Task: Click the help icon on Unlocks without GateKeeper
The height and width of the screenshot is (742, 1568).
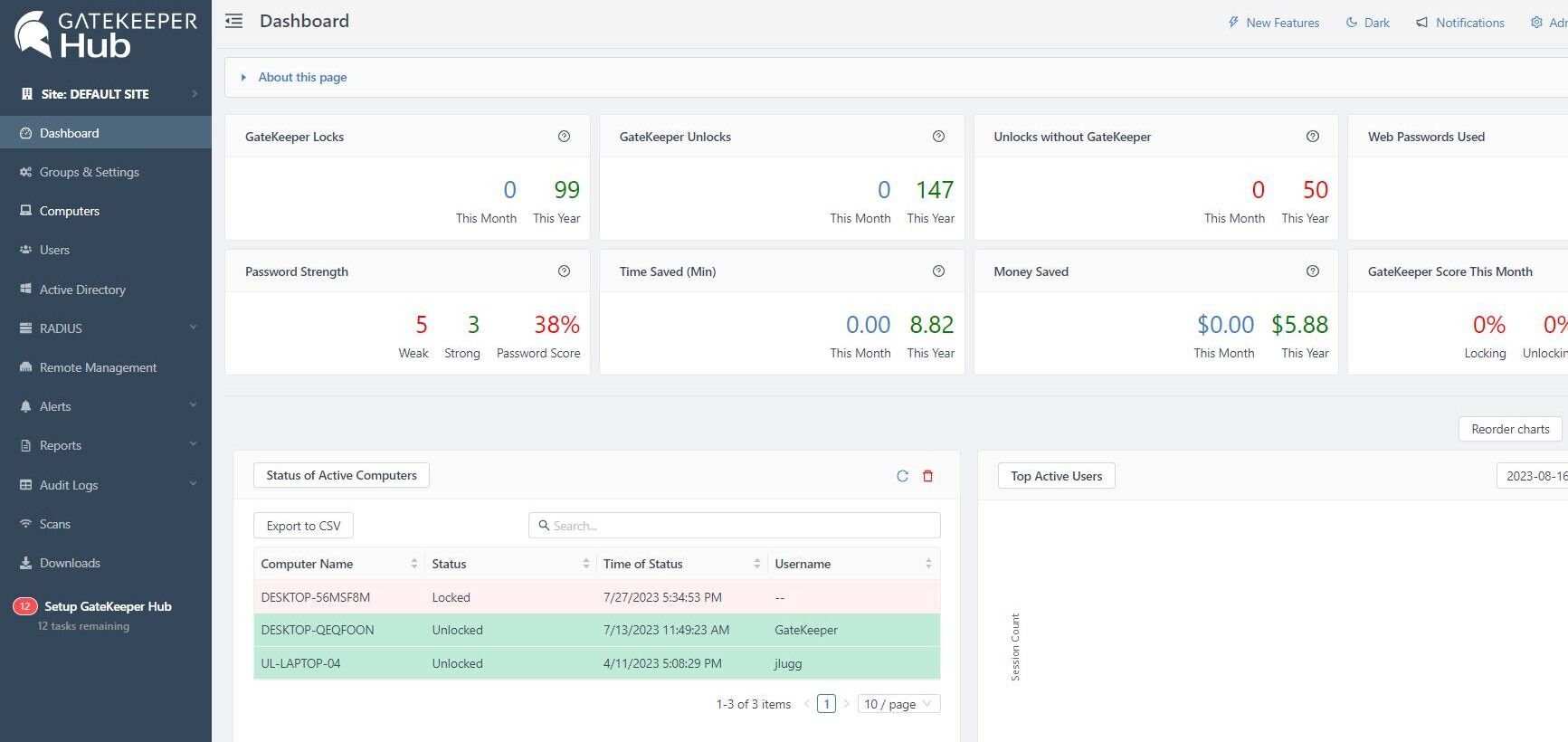Action: [x=1312, y=137]
